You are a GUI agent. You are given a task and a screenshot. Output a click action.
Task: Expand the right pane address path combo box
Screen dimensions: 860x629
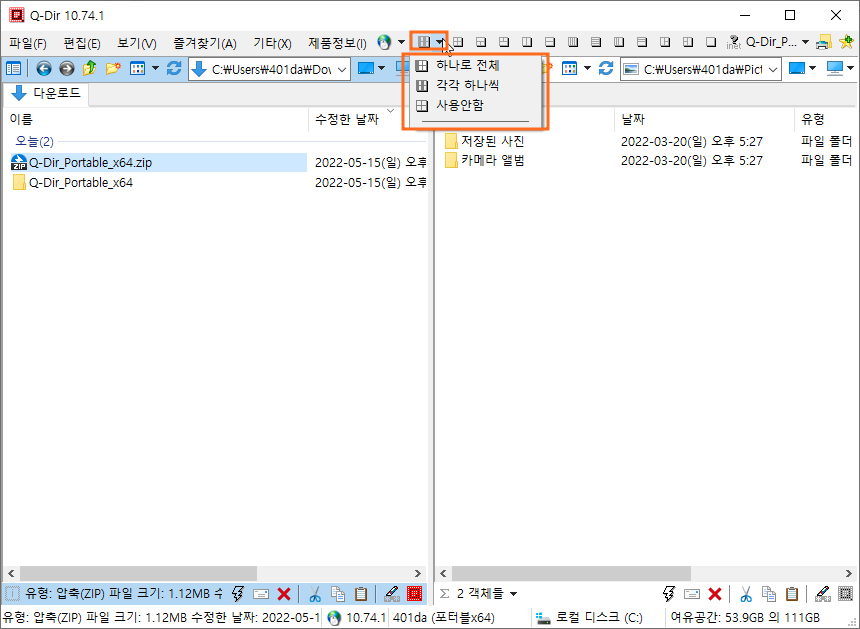tap(773, 69)
